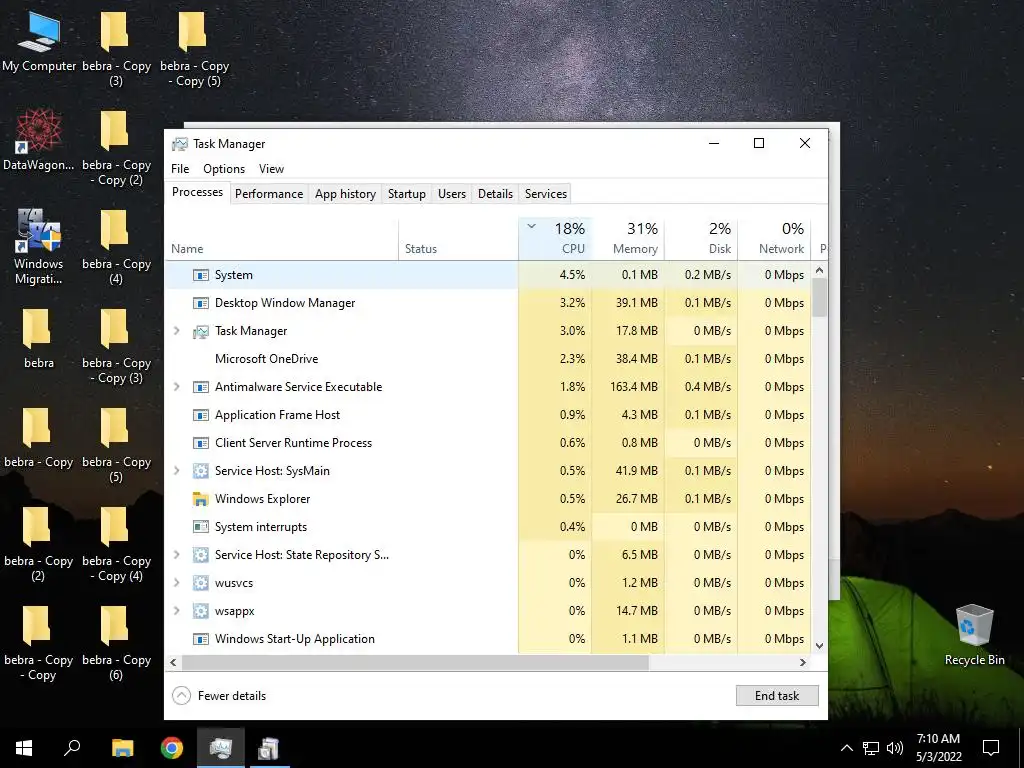Image resolution: width=1024 pixels, height=768 pixels.
Task: Switch to the Users tab
Action: click(452, 194)
